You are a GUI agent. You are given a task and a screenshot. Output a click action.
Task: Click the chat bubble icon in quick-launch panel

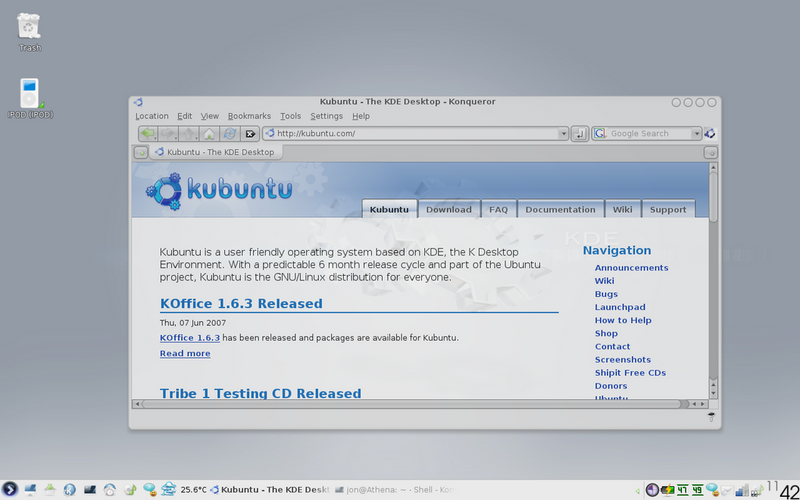coord(149,490)
